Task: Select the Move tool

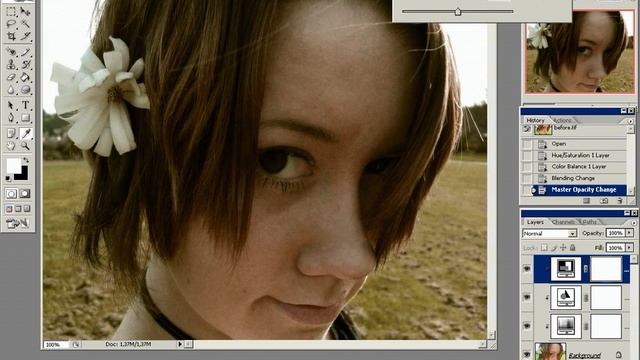Action: 25,11
